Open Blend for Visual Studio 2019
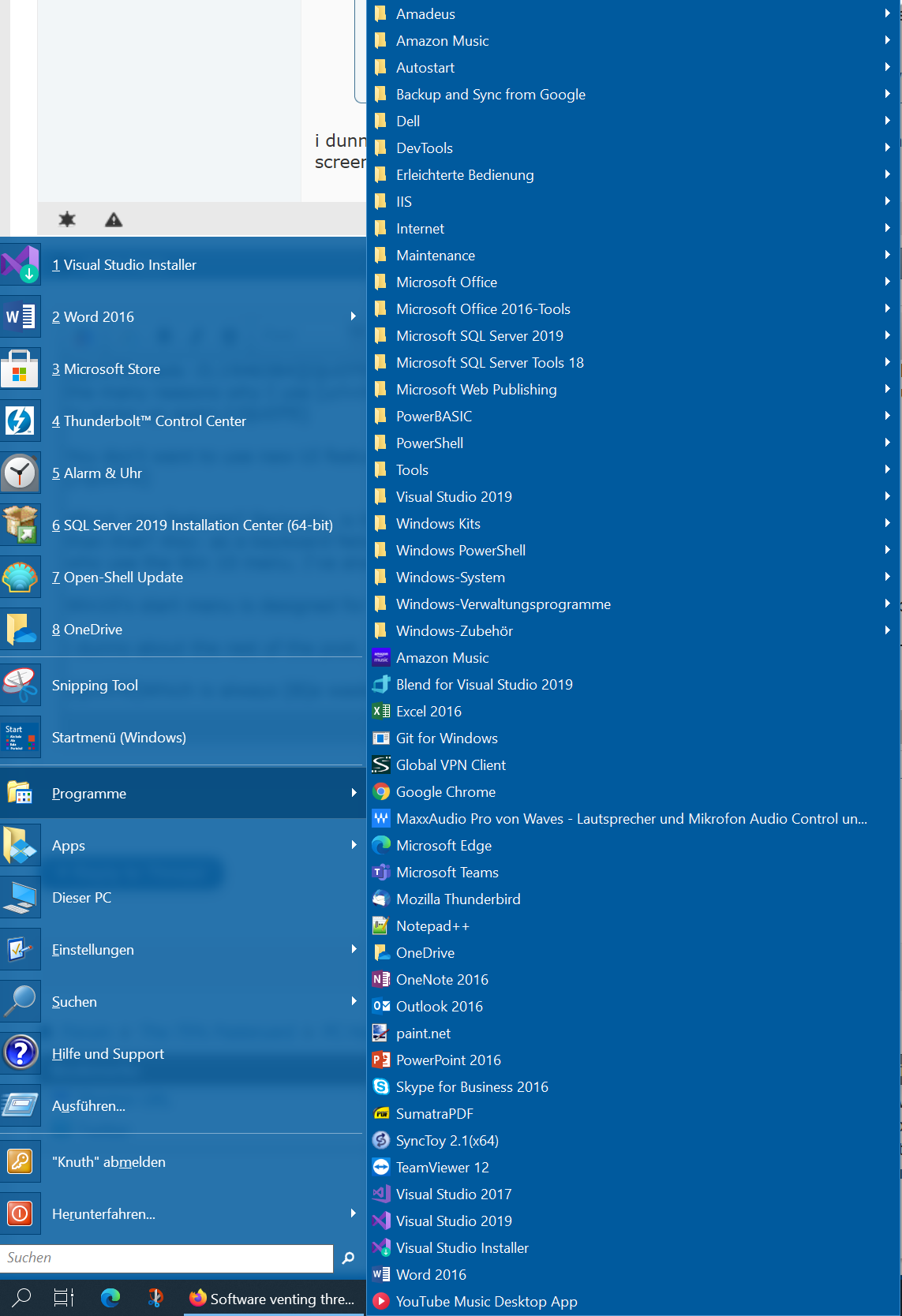This screenshot has height=1316, width=902. point(633,685)
